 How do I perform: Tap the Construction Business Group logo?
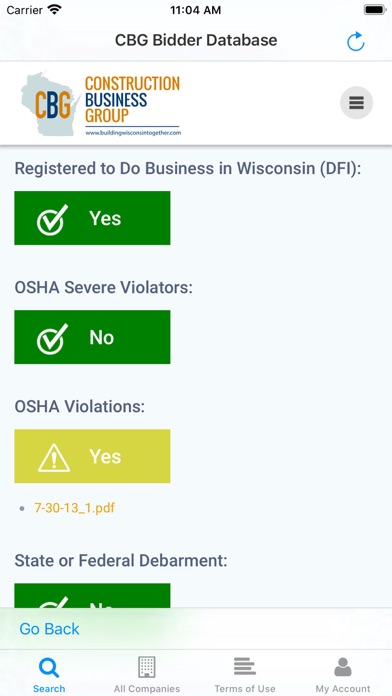tap(101, 104)
